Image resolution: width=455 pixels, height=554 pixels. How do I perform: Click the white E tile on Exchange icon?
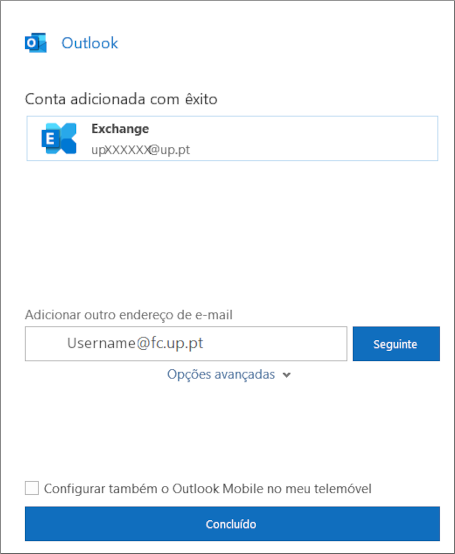50,138
